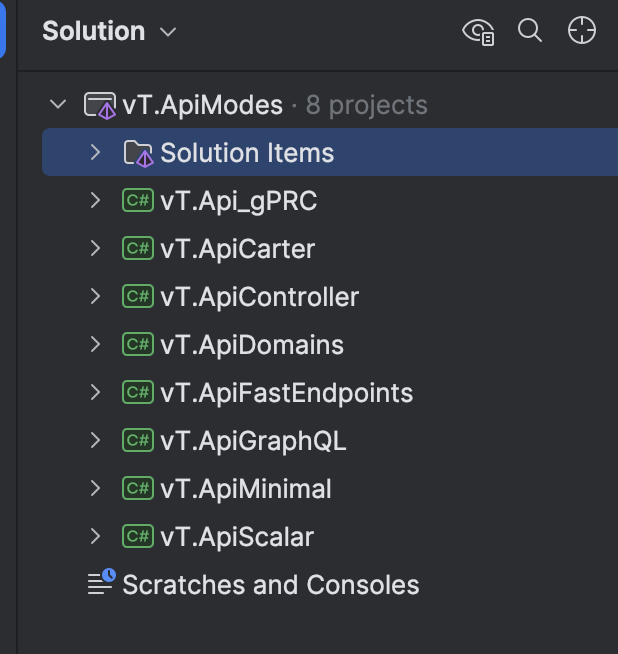
Task: Click the Scratches and Consoles icon
Action: point(102,581)
